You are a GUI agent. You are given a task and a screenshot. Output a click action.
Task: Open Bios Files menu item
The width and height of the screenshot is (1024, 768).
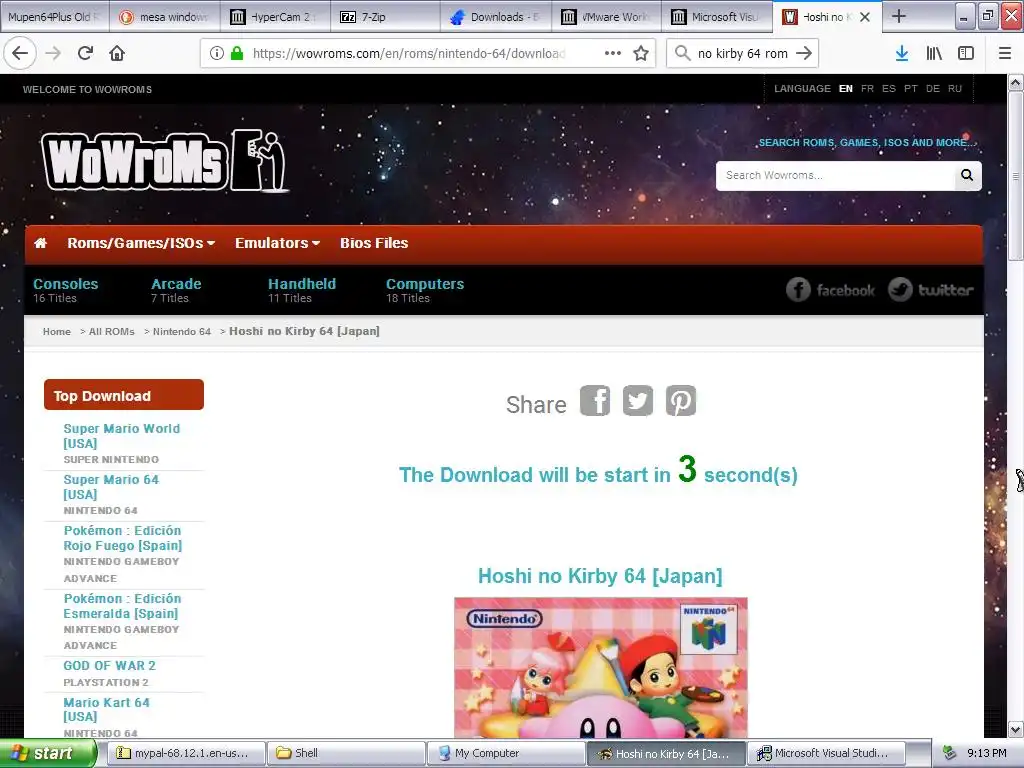point(374,243)
